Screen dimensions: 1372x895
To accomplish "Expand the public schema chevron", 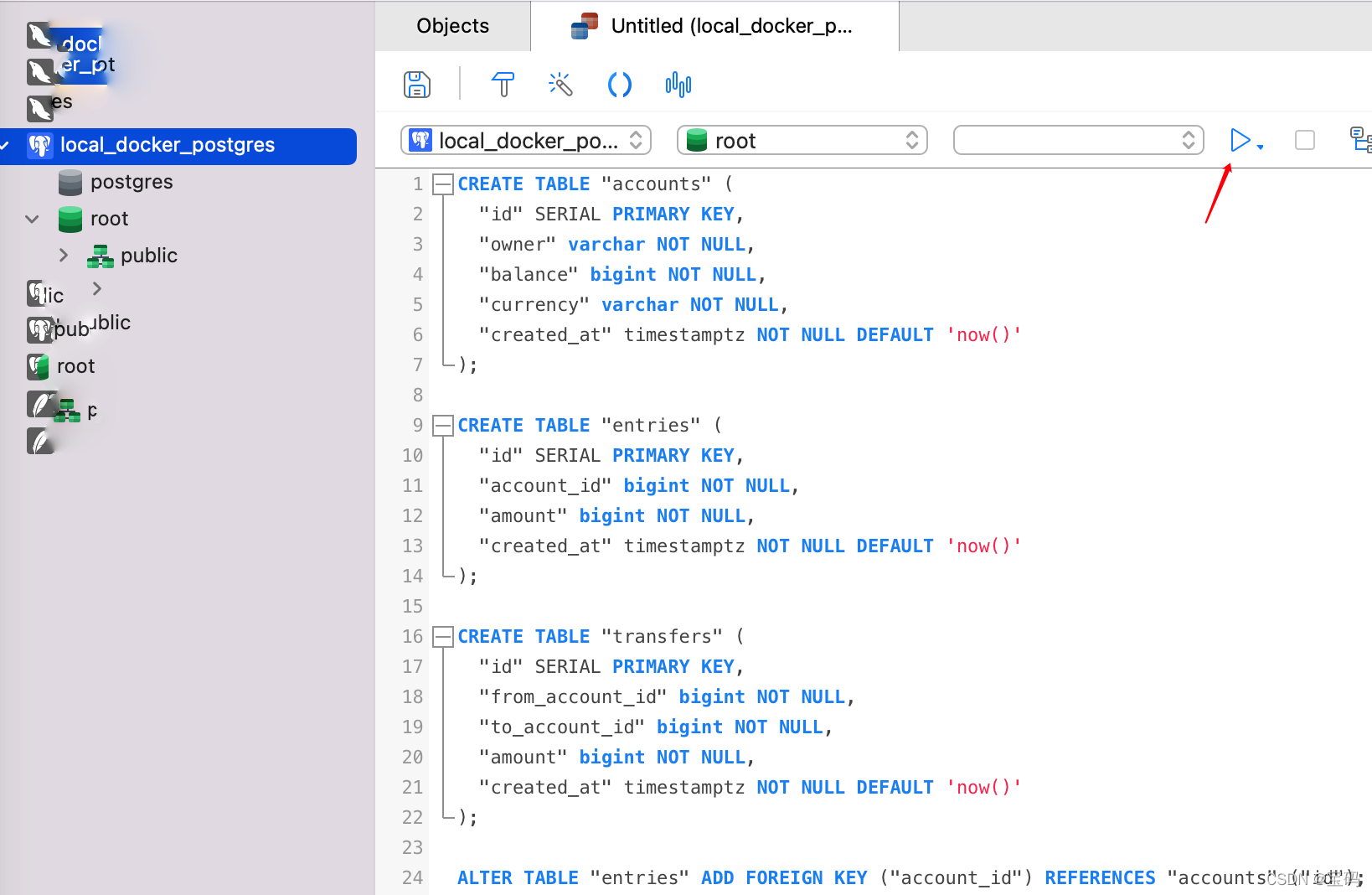I will coord(64,255).
